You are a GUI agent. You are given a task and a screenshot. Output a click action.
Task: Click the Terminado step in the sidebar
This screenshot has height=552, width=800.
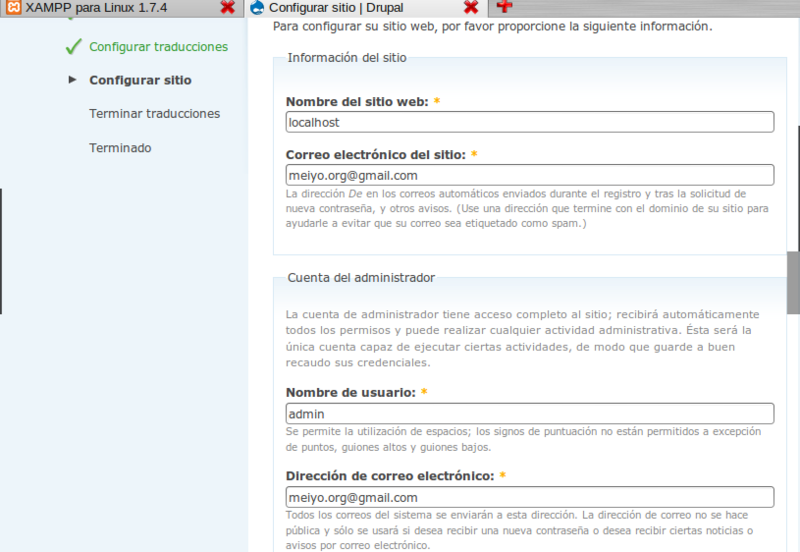[120, 148]
